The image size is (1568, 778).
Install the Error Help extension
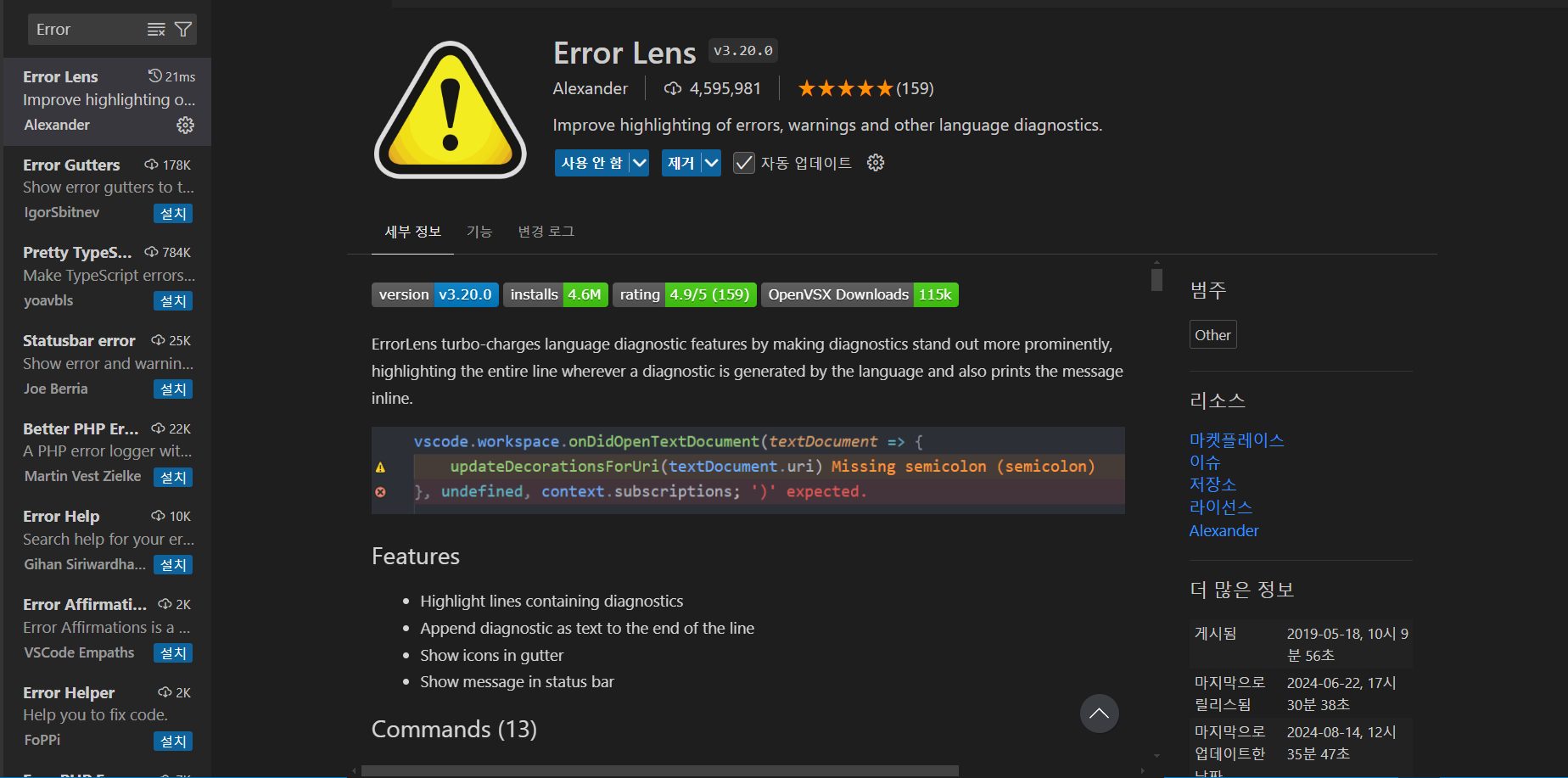tap(173, 565)
